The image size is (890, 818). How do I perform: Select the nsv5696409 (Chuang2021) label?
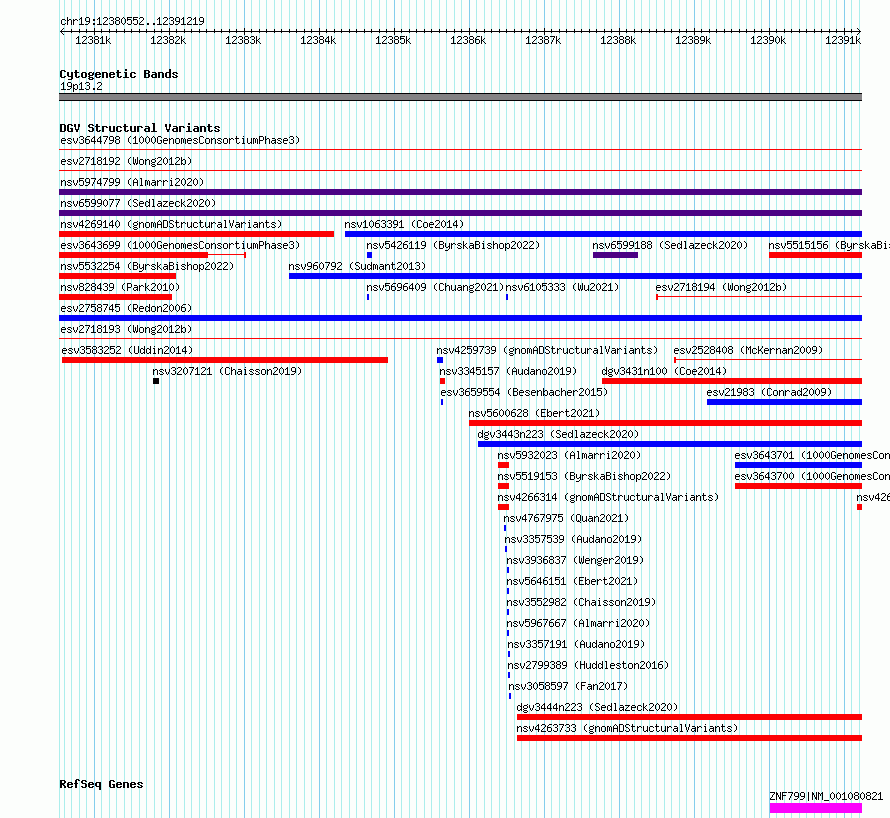[435, 287]
